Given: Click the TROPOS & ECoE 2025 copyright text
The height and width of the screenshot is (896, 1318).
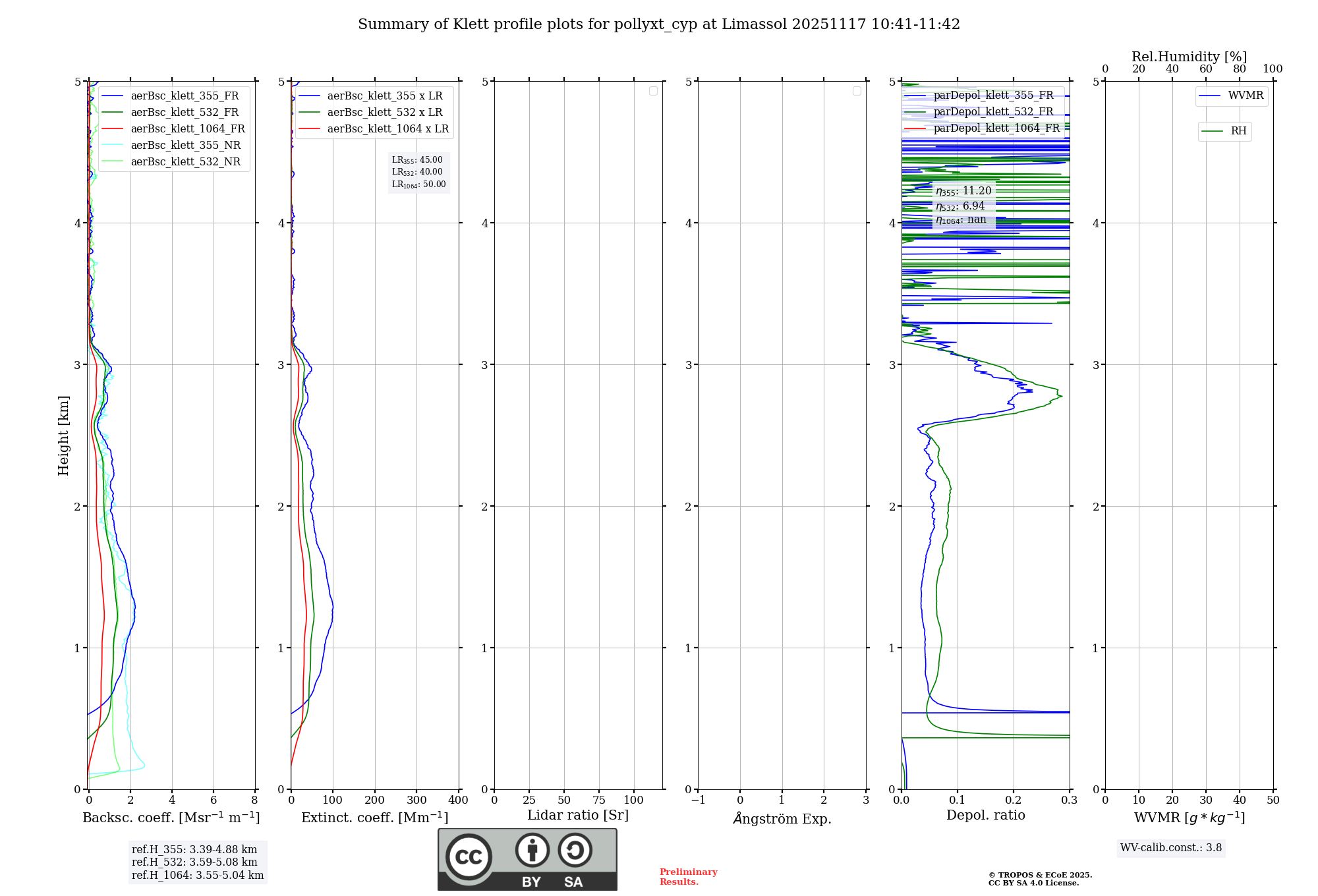Looking at the screenshot, I should (1040, 875).
